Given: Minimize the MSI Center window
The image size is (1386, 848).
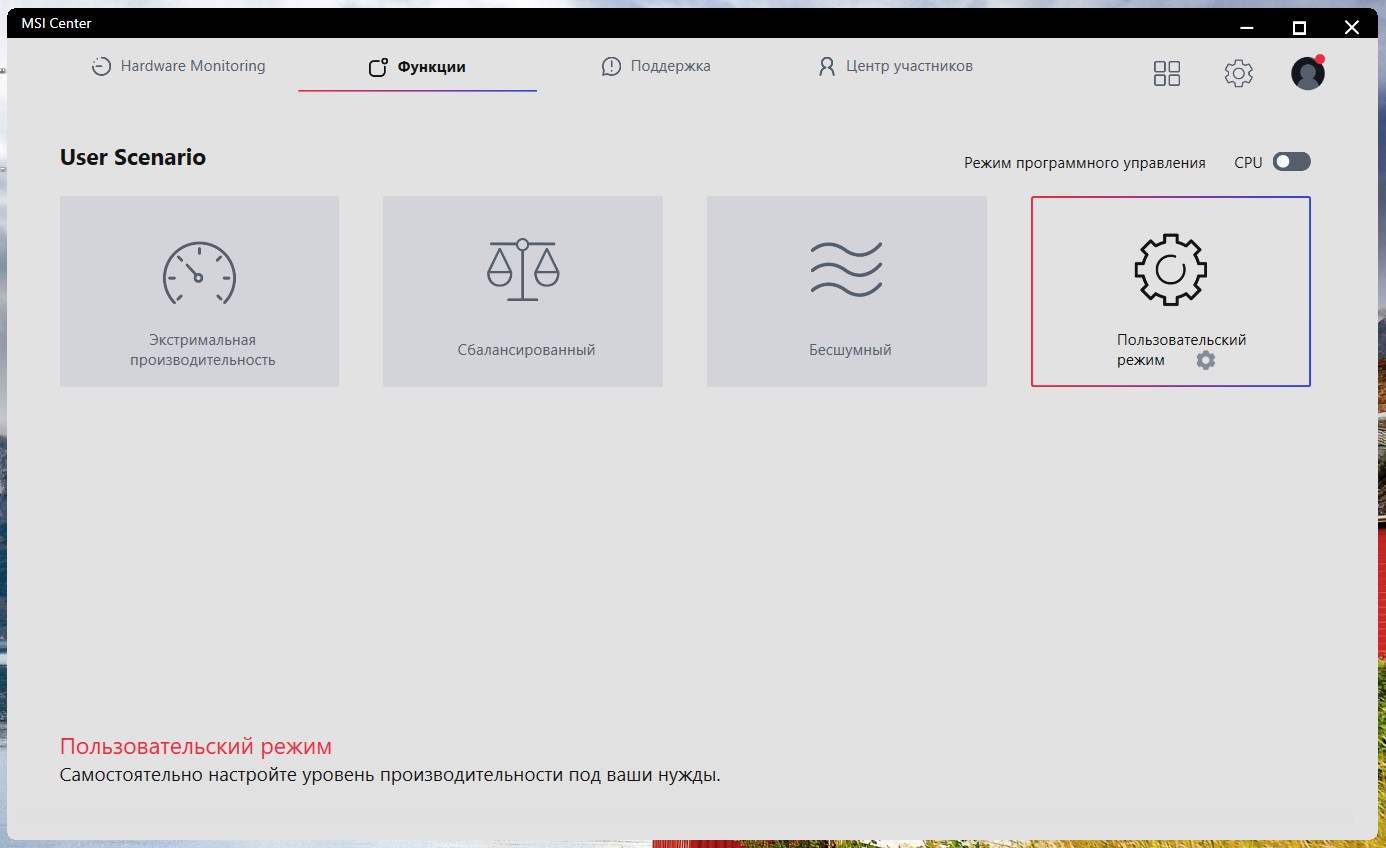Looking at the screenshot, I should (x=1246, y=27).
